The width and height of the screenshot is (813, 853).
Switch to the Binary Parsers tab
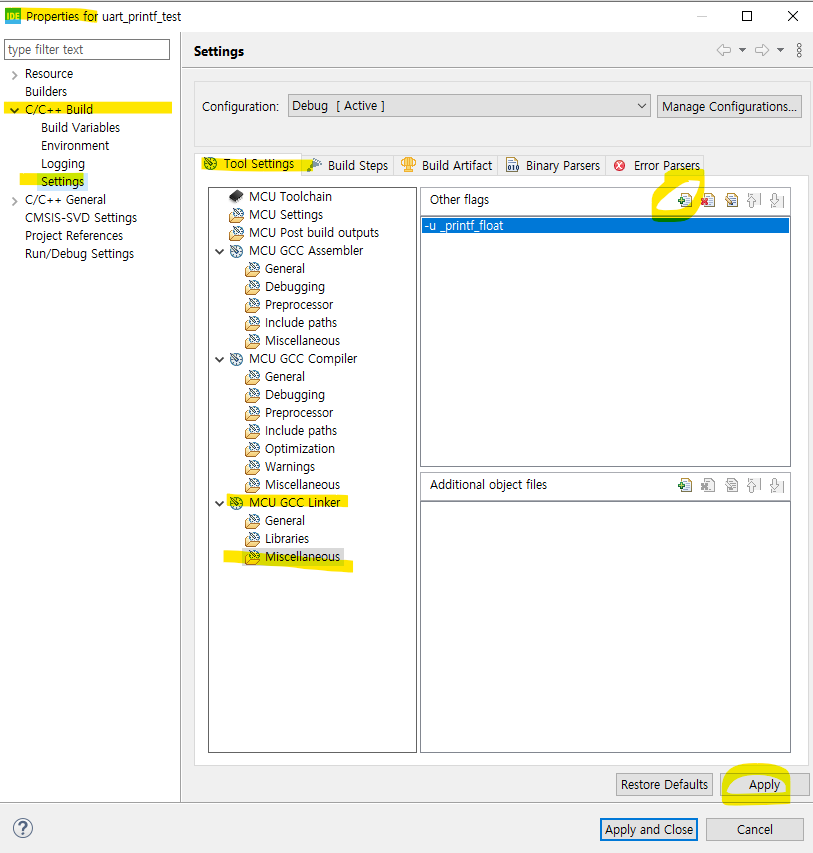[553, 165]
